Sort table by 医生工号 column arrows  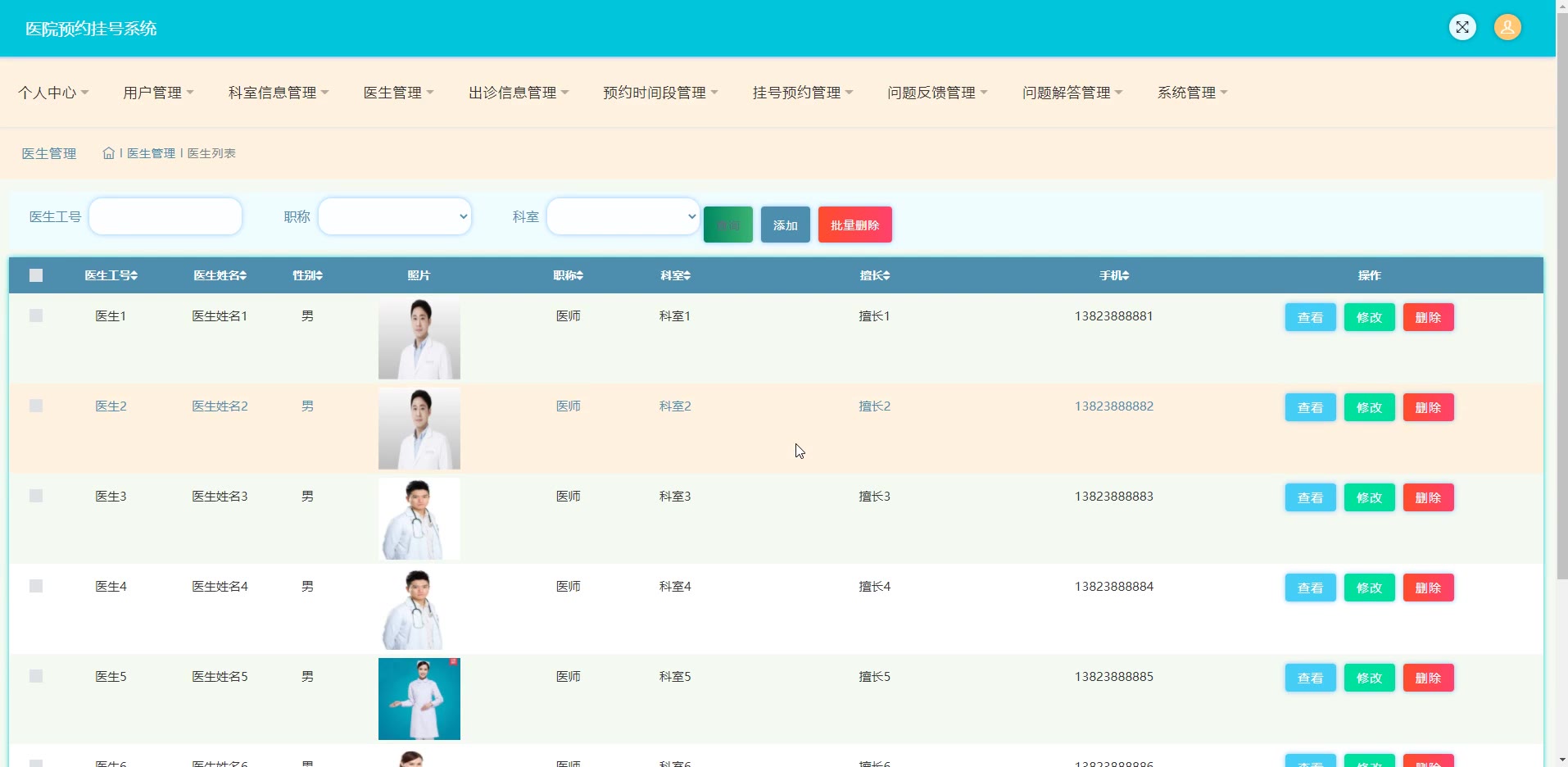point(134,276)
